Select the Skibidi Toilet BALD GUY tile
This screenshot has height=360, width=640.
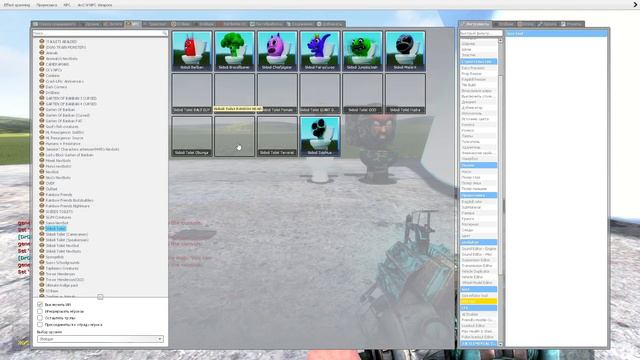[x=192, y=93]
